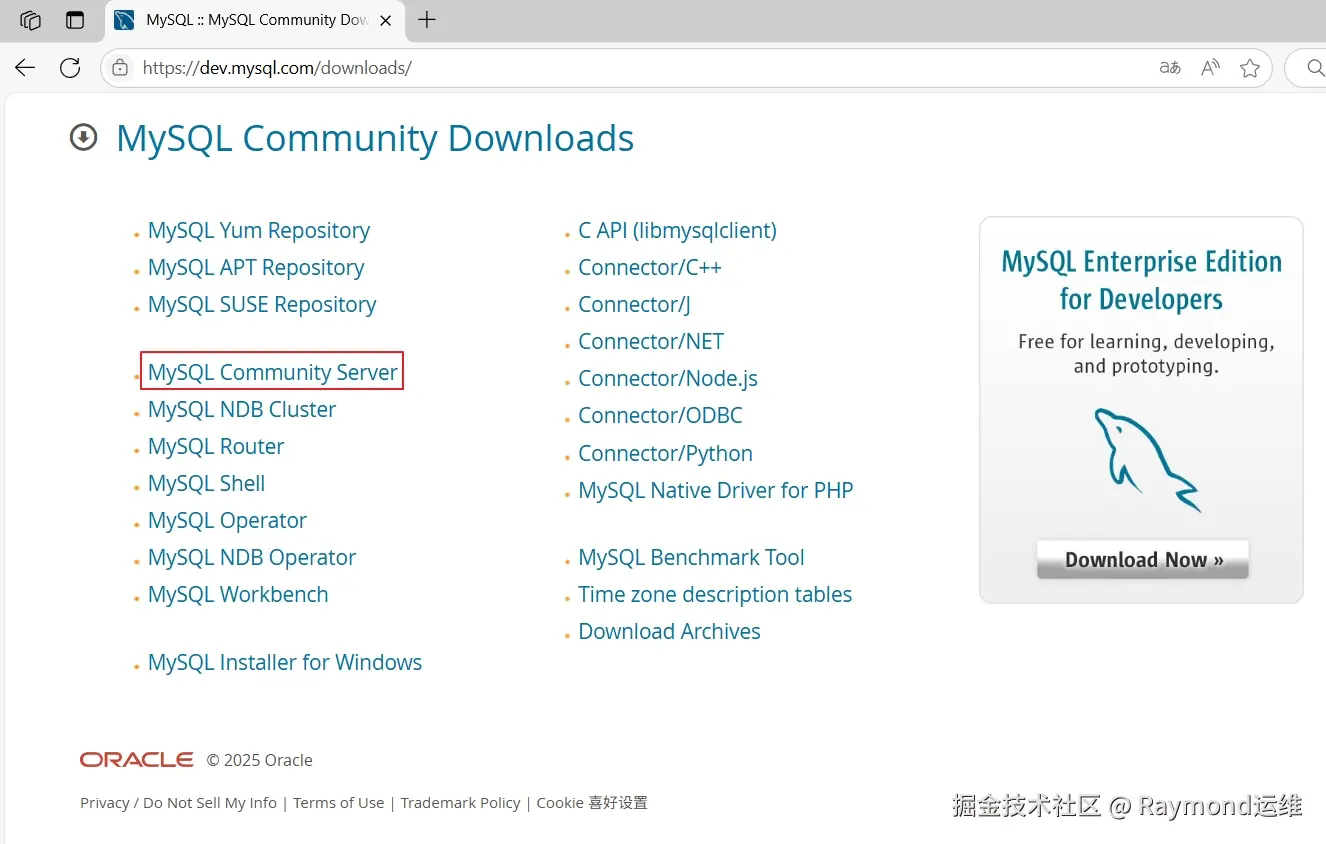Open Connector/Node.js link
Viewport: 1326px width, 844px height.
click(668, 378)
